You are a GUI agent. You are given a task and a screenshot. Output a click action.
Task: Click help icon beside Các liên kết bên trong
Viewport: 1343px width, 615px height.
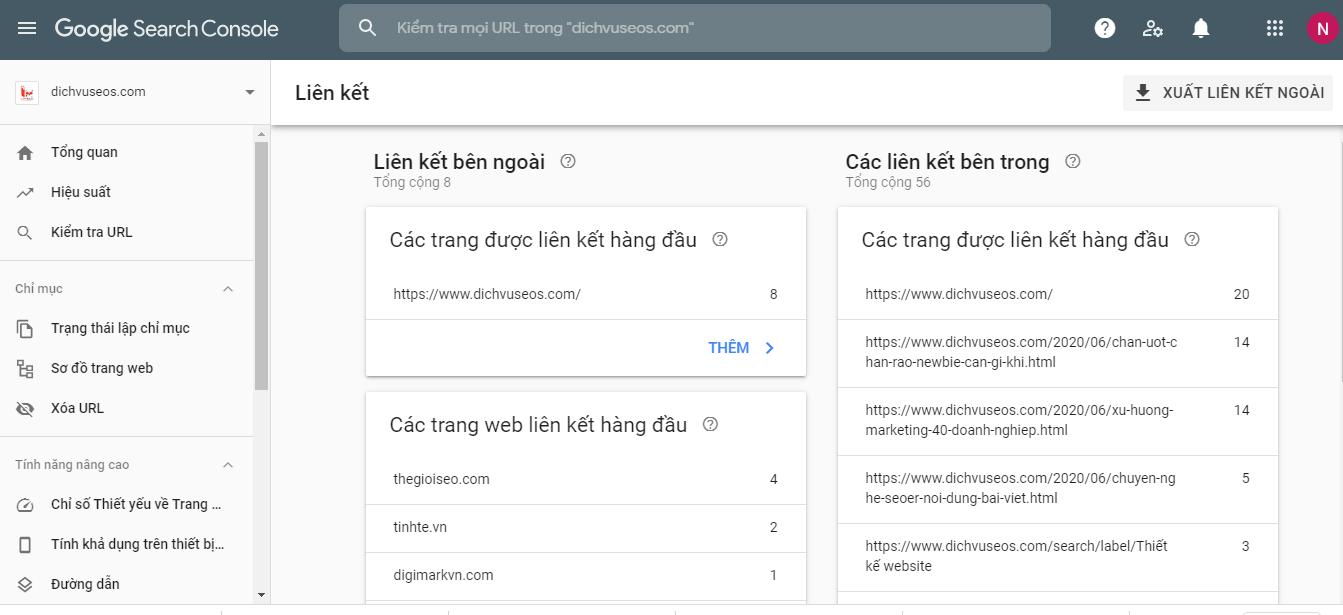pos(1073,161)
